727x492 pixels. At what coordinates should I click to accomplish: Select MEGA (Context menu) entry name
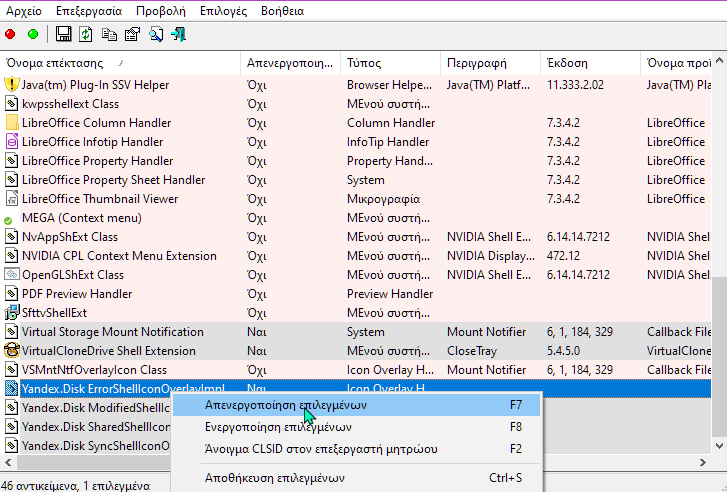(x=82, y=218)
